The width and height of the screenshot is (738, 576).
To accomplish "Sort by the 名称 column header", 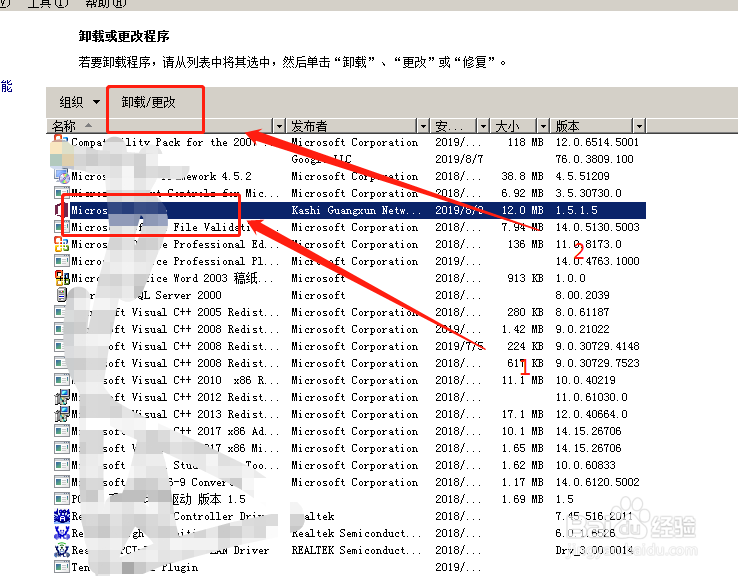I will tap(160, 126).
